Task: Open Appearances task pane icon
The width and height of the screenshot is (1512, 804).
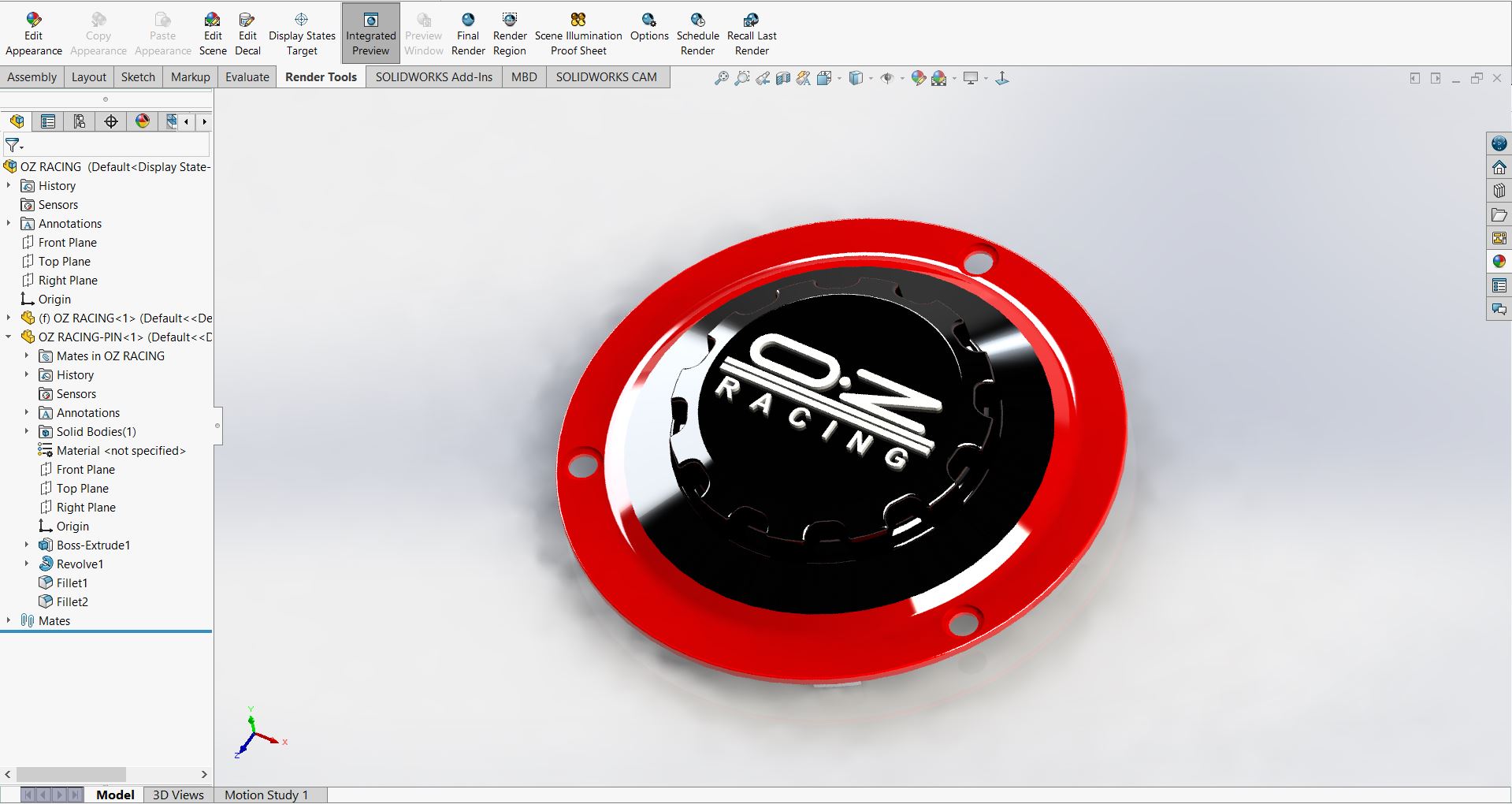Action: [1499, 262]
